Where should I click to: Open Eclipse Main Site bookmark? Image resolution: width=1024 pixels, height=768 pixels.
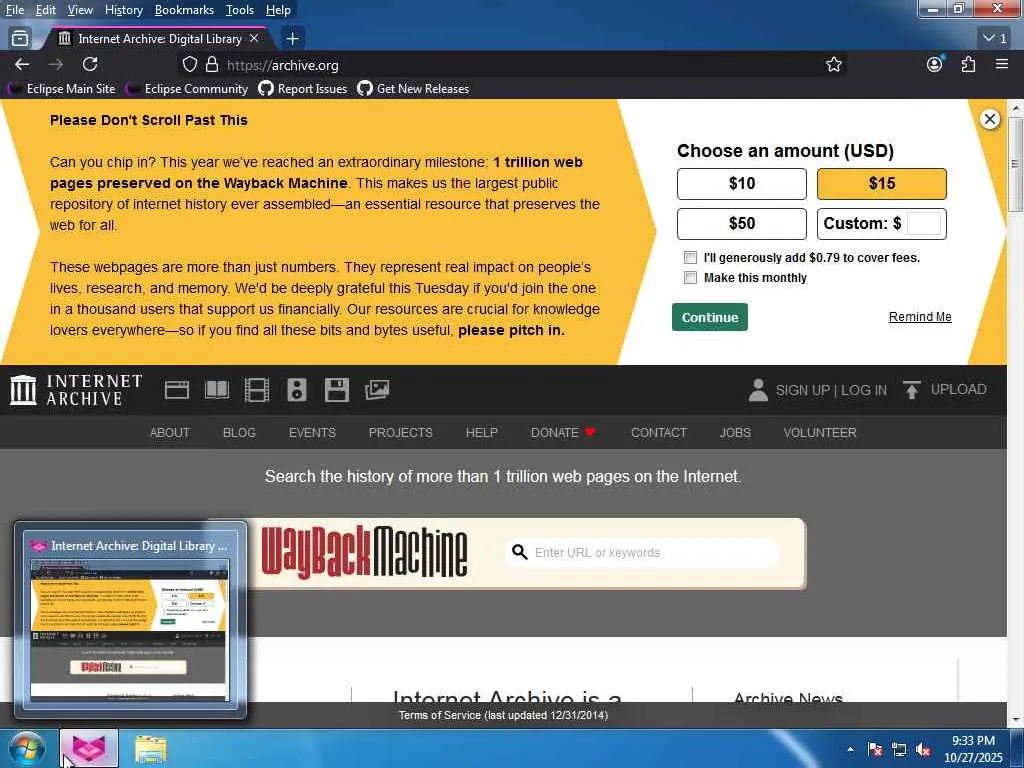[x=61, y=89]
